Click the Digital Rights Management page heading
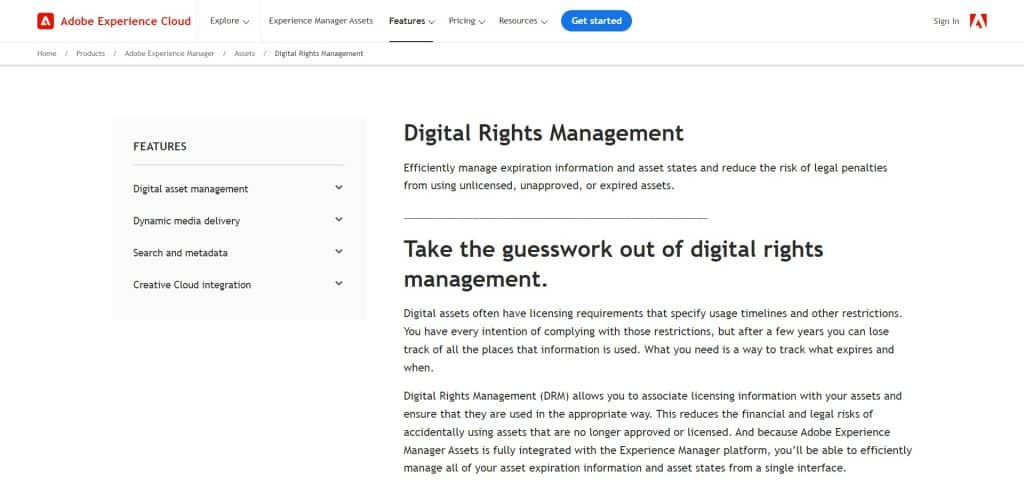This screenshot has height=486, width=1024. [543, 133]
